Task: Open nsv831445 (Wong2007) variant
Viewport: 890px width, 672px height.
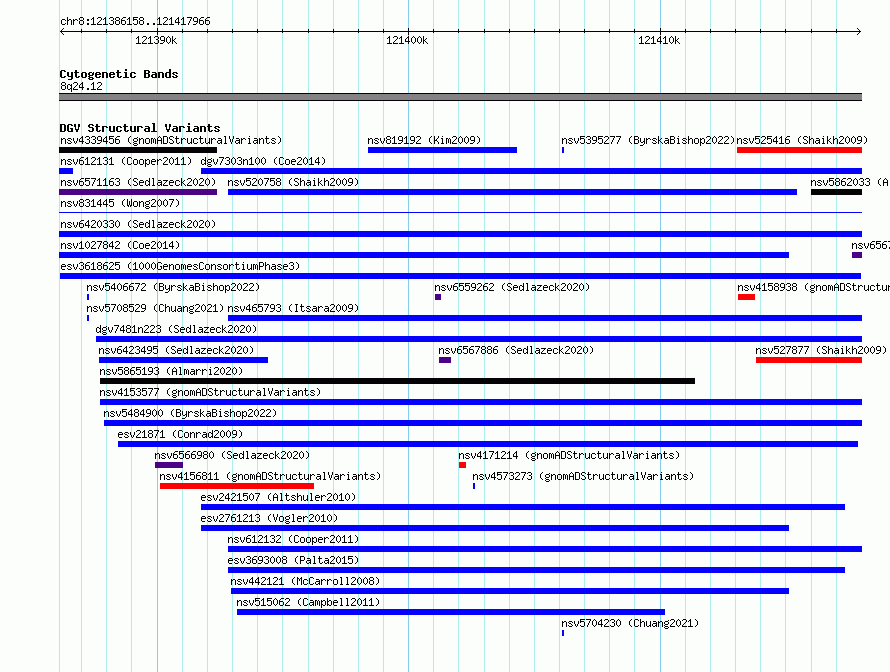Action: (x=460, y=213)
